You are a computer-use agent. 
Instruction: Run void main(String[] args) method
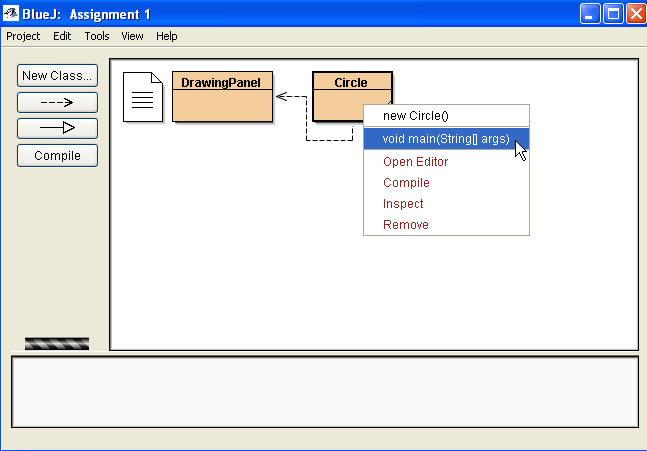click(445, 138)
